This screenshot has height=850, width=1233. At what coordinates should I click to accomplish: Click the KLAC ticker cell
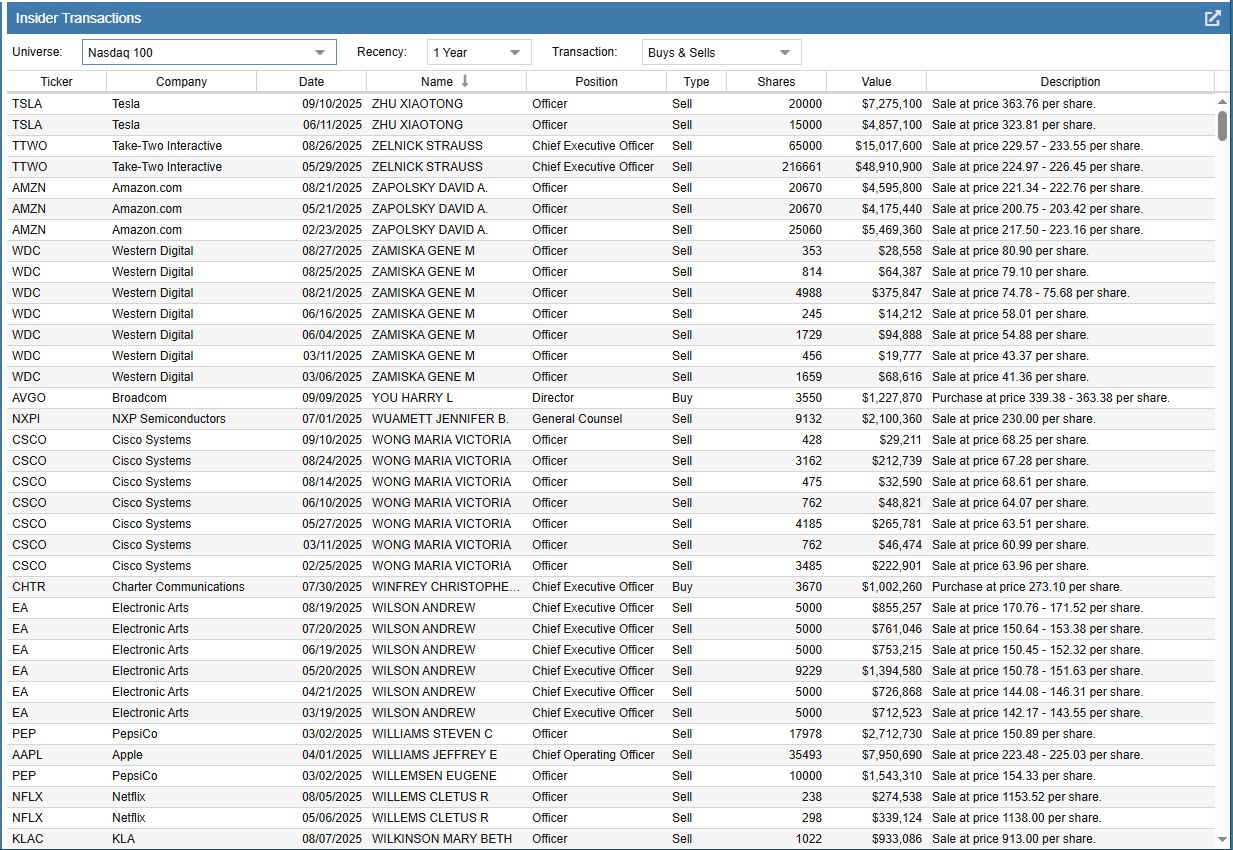click(28, 839)
